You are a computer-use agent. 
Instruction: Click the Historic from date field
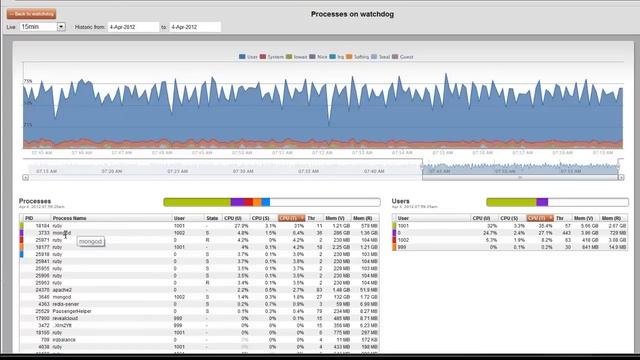pyautogui.click(x=133, y=27)
